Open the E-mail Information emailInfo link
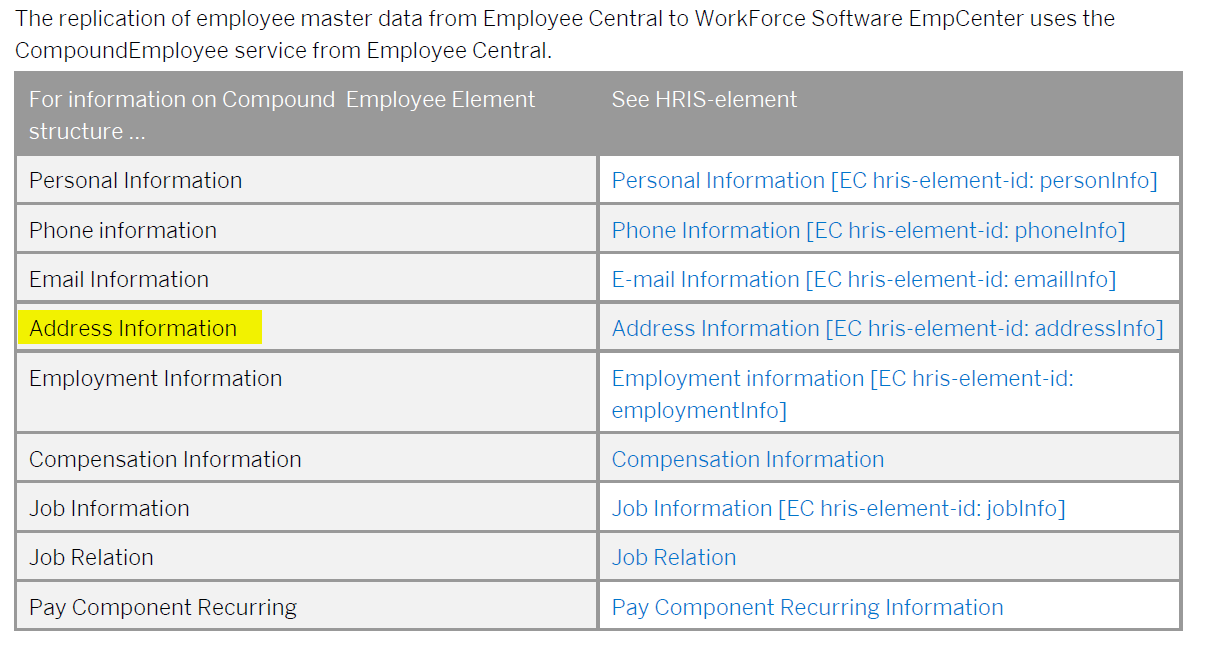 (863, 279)
